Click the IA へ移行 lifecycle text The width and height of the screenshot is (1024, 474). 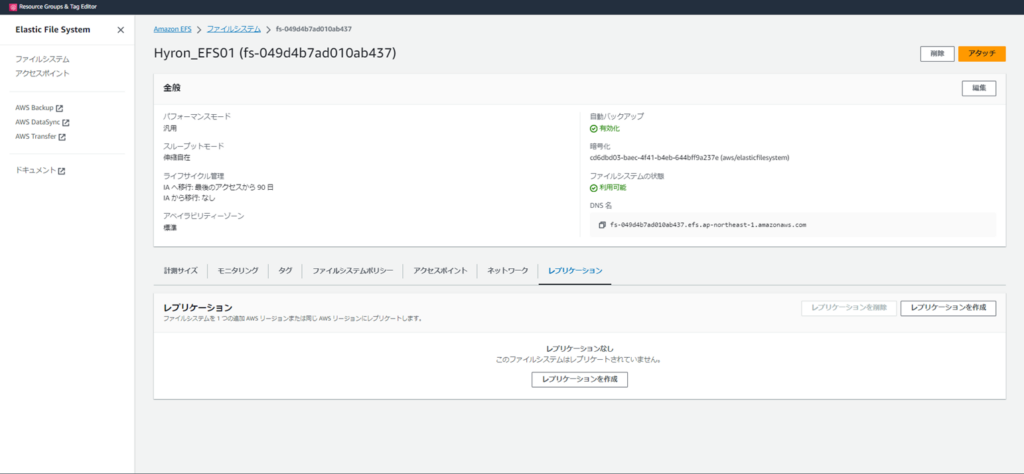tap(218, 187)
